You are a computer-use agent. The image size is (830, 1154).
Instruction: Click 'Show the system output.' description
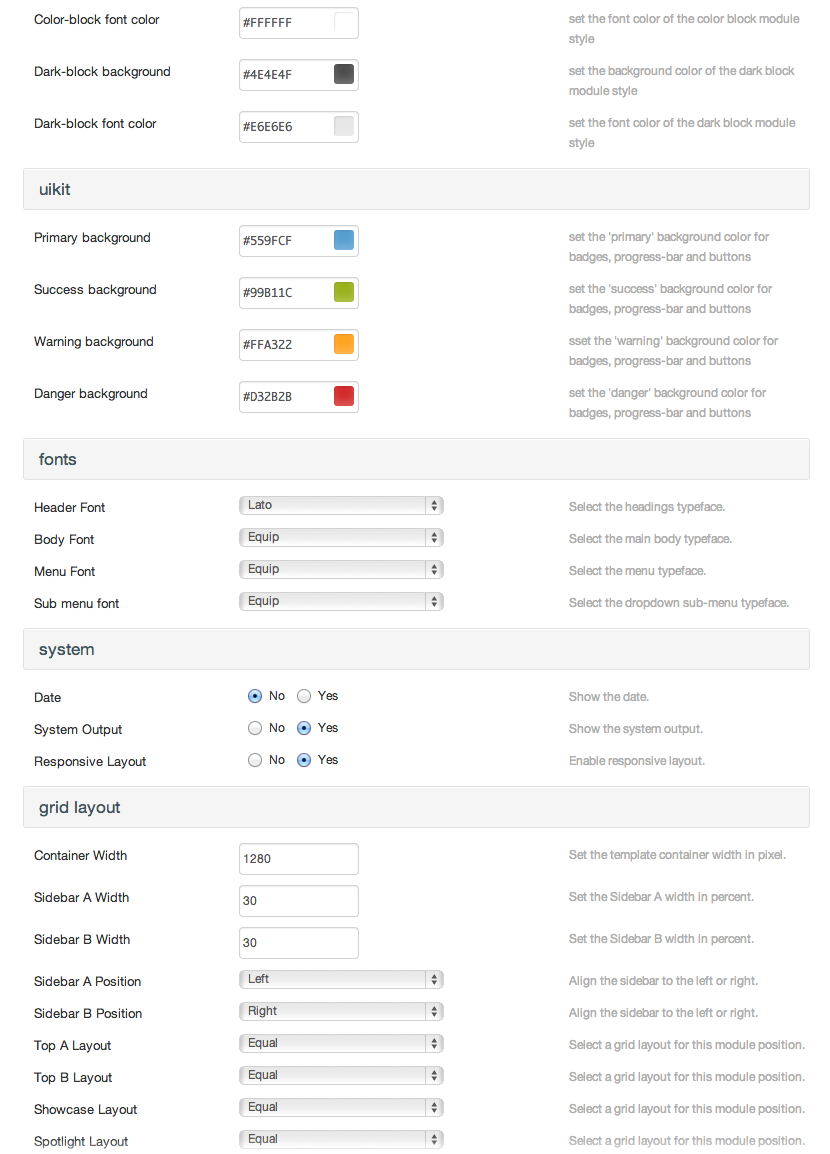point(636,729)
